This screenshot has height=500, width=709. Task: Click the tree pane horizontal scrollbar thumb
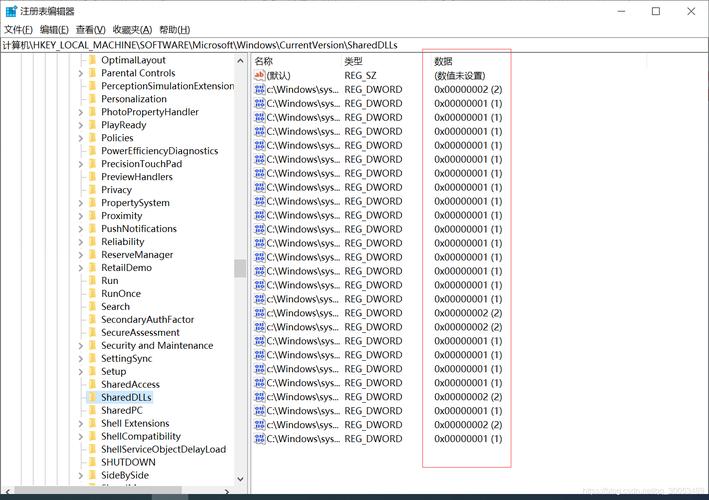tap(98, 491)
